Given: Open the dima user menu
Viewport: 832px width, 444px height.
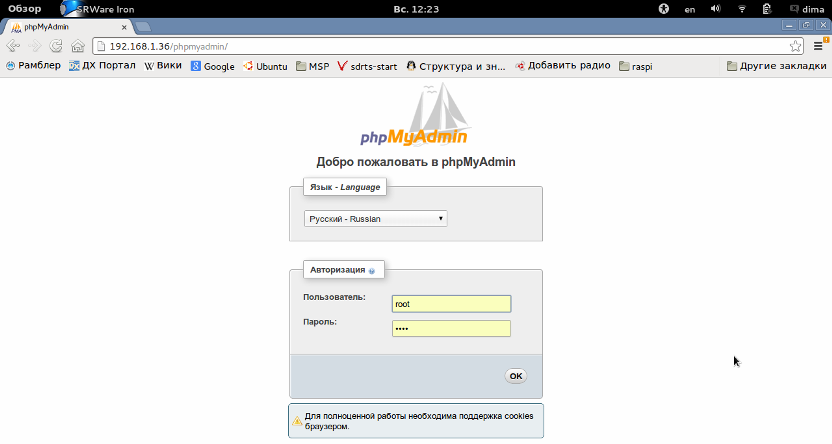Looking at the screenshot, I should click(x=807, y=9).
